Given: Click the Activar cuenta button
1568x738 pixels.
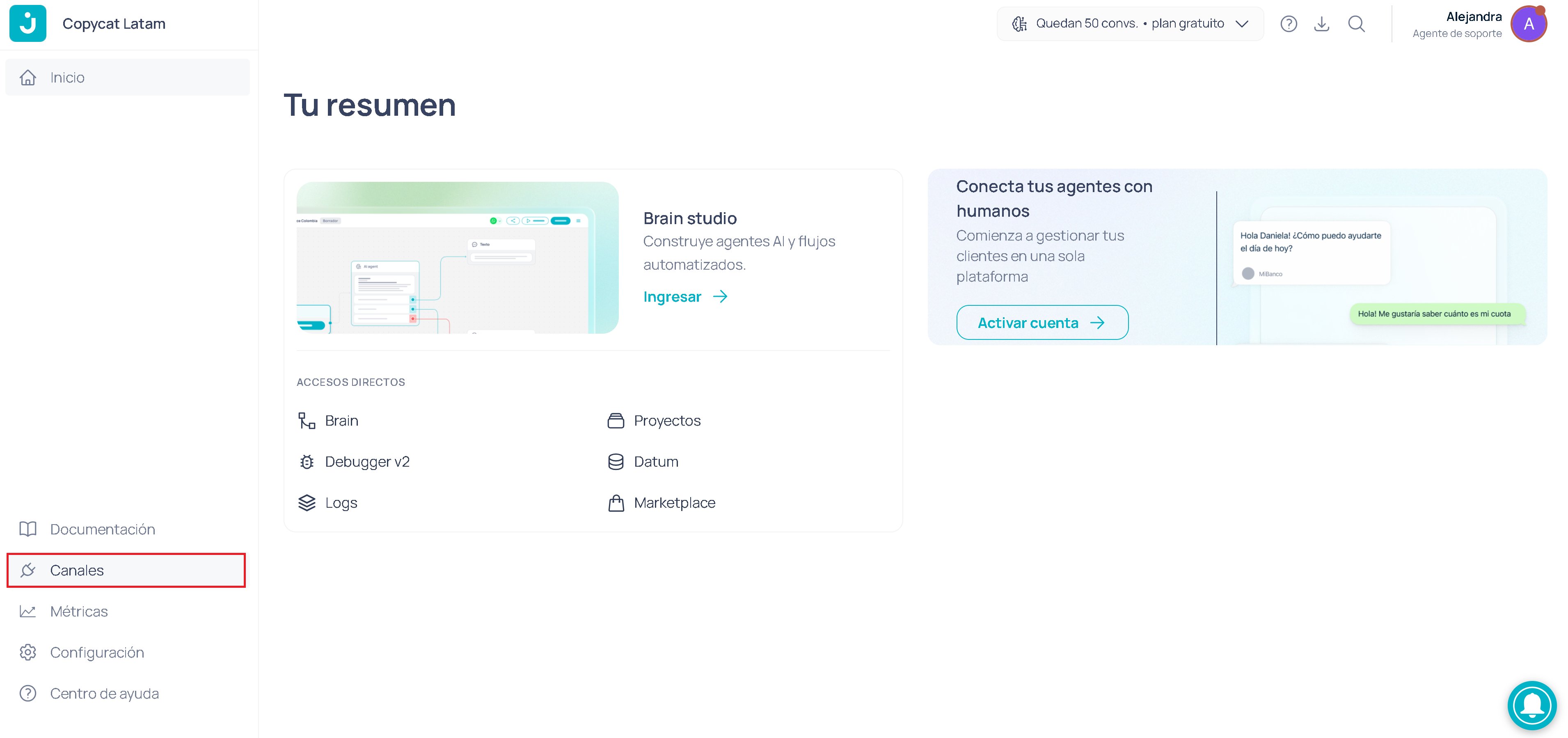Looking at the screenshot, I should click(x=1042, y=323).
